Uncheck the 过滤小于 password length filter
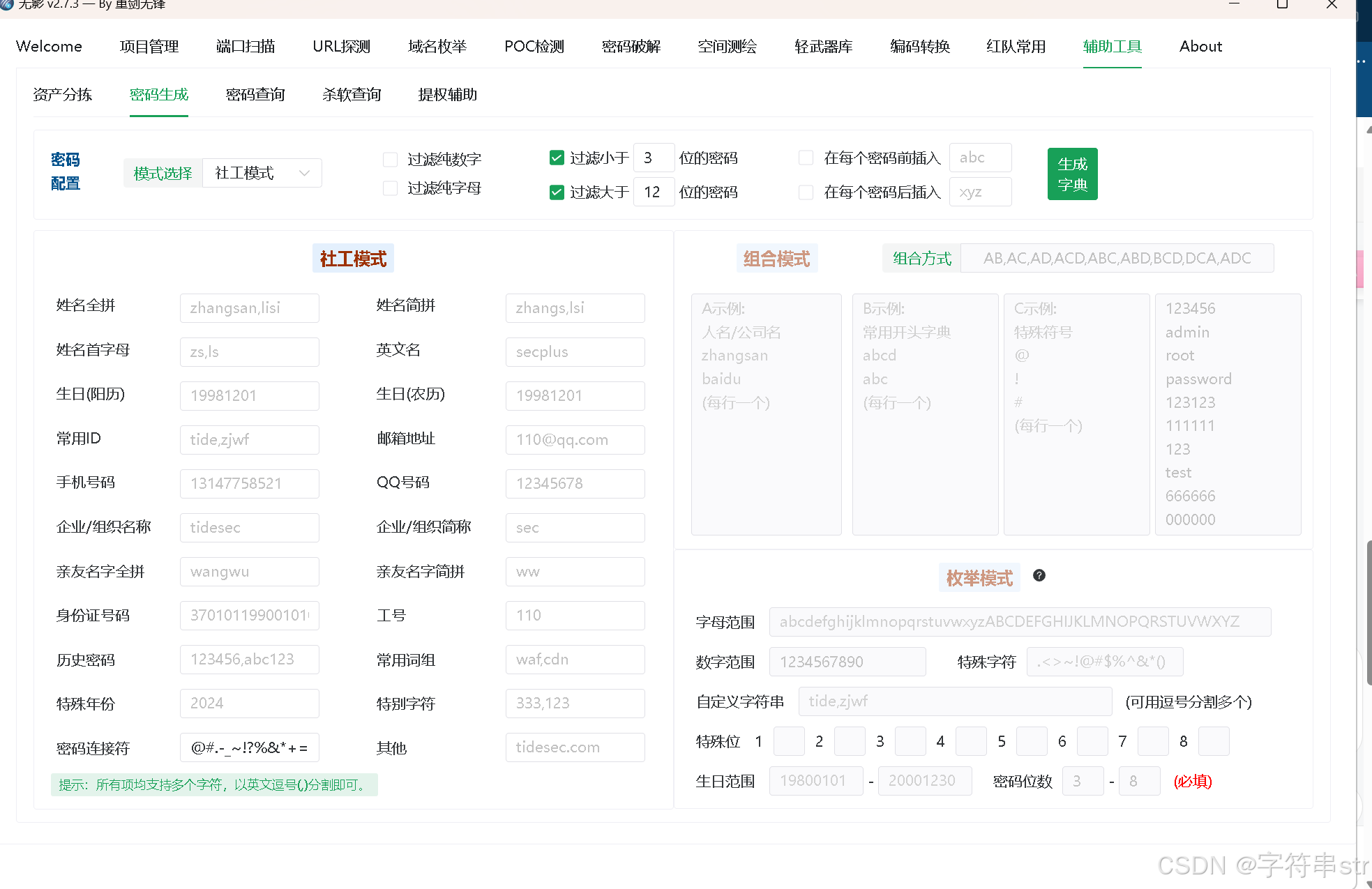This screenshot has height=889, width=1372. click(x=557, y=158)
